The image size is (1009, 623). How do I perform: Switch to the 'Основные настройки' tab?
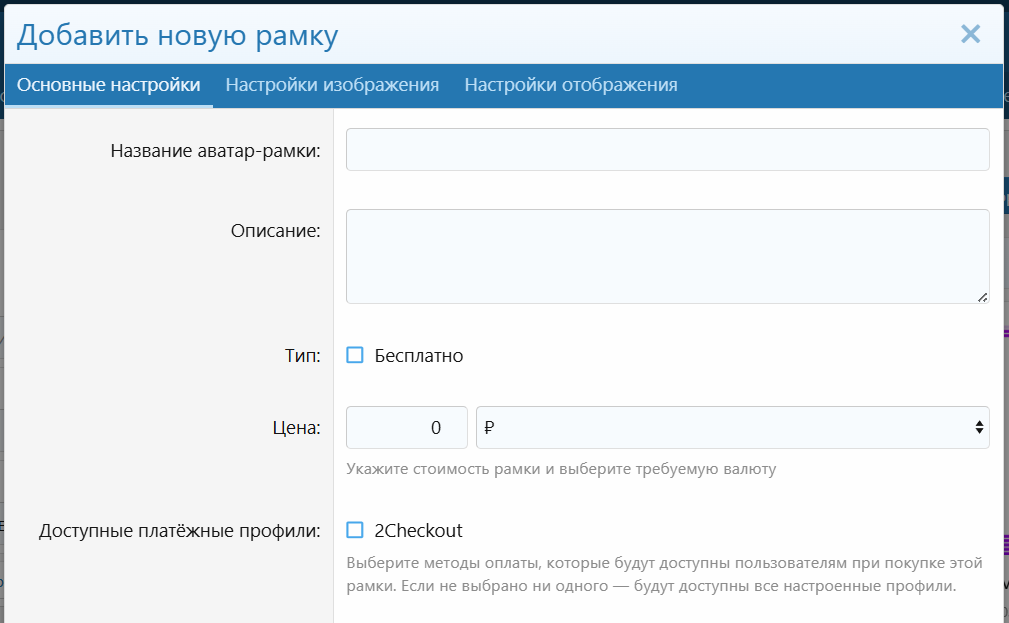[x=109, y=85]
